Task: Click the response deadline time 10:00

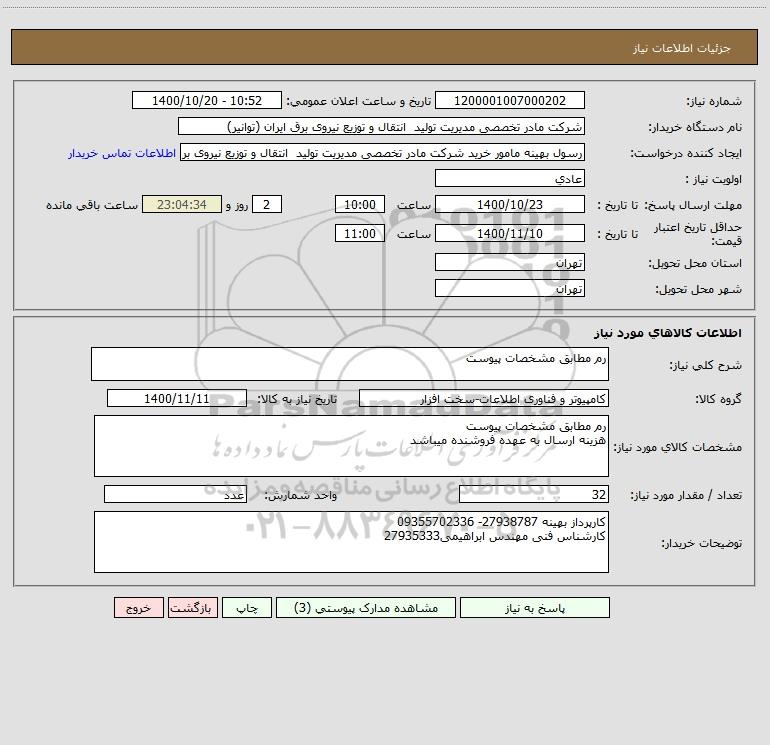Action: pyautogui.click(x=359, y=204)
